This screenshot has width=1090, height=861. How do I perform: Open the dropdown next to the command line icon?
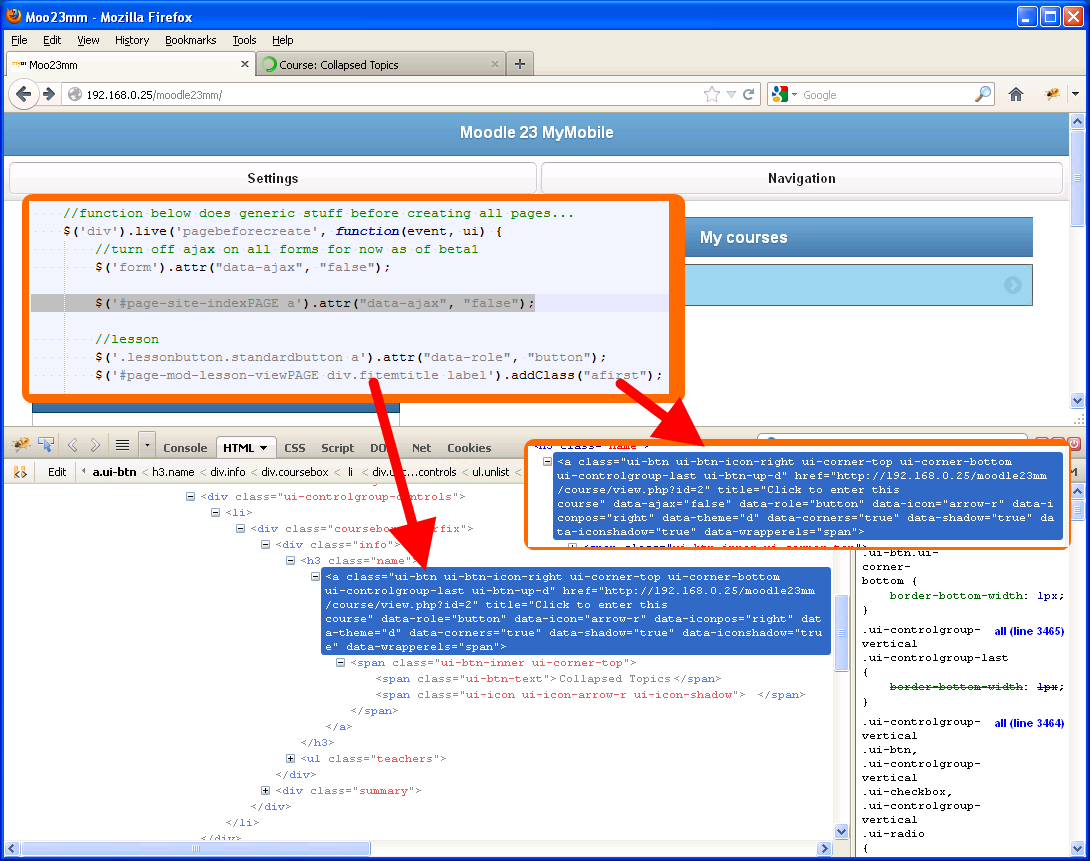click(147, 445)
